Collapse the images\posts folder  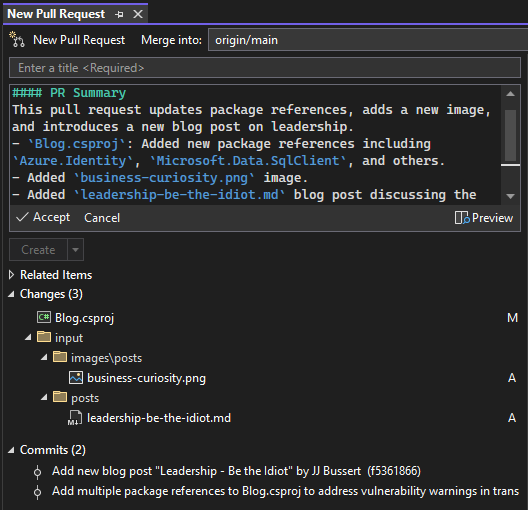point(44,357)
